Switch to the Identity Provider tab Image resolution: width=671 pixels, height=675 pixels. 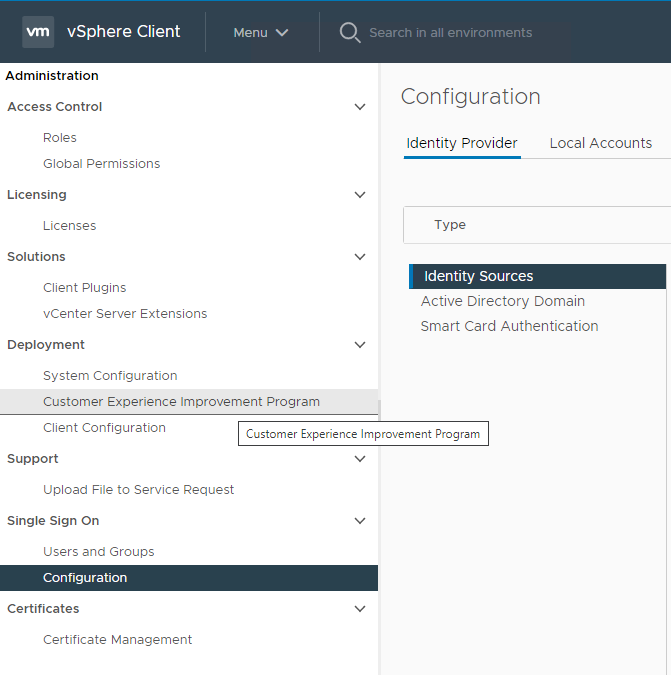tap(462, 143)
